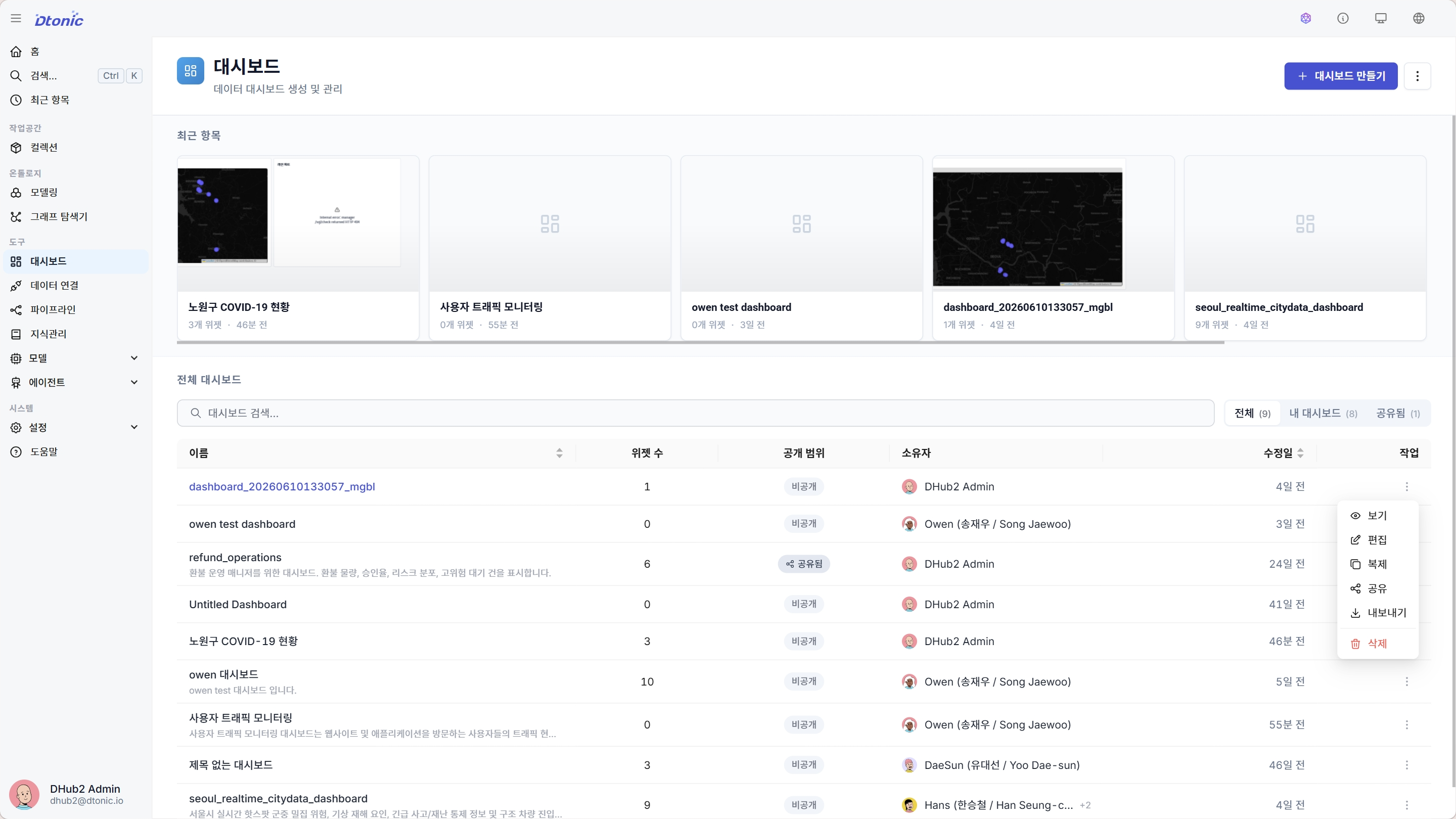Open 도움말 in the sidebar
Image resolution: width=1456 pixels, height=819 pixels.
click(76, 452)
